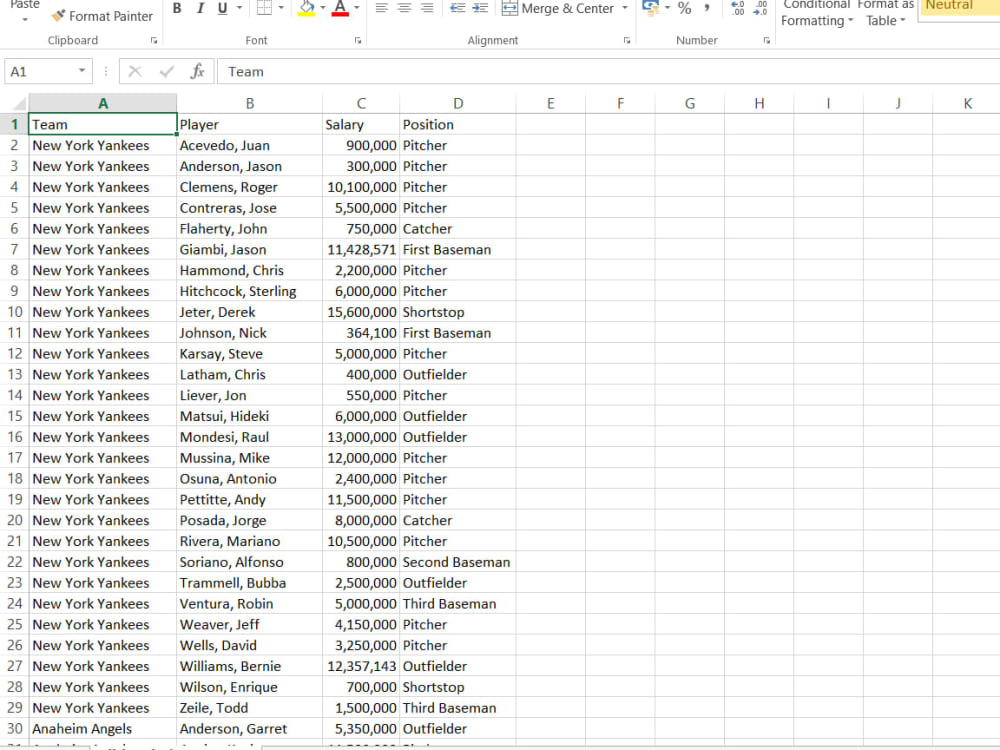Screen dimensions: 1000x750
Task: Increase decimal places
Action: [738, 8]
